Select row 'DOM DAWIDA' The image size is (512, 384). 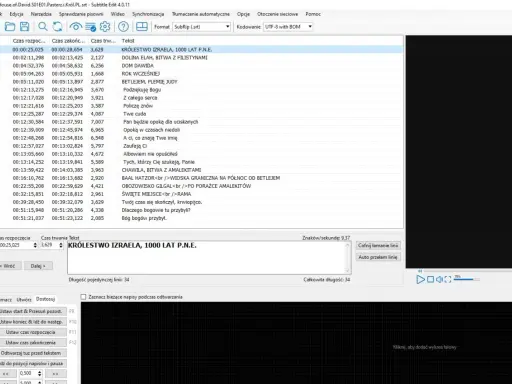pyautogui.click(x=201, y=66)
